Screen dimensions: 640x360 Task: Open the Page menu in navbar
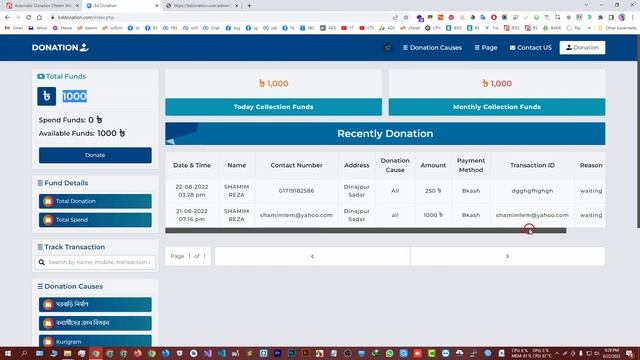coord(486,48)
